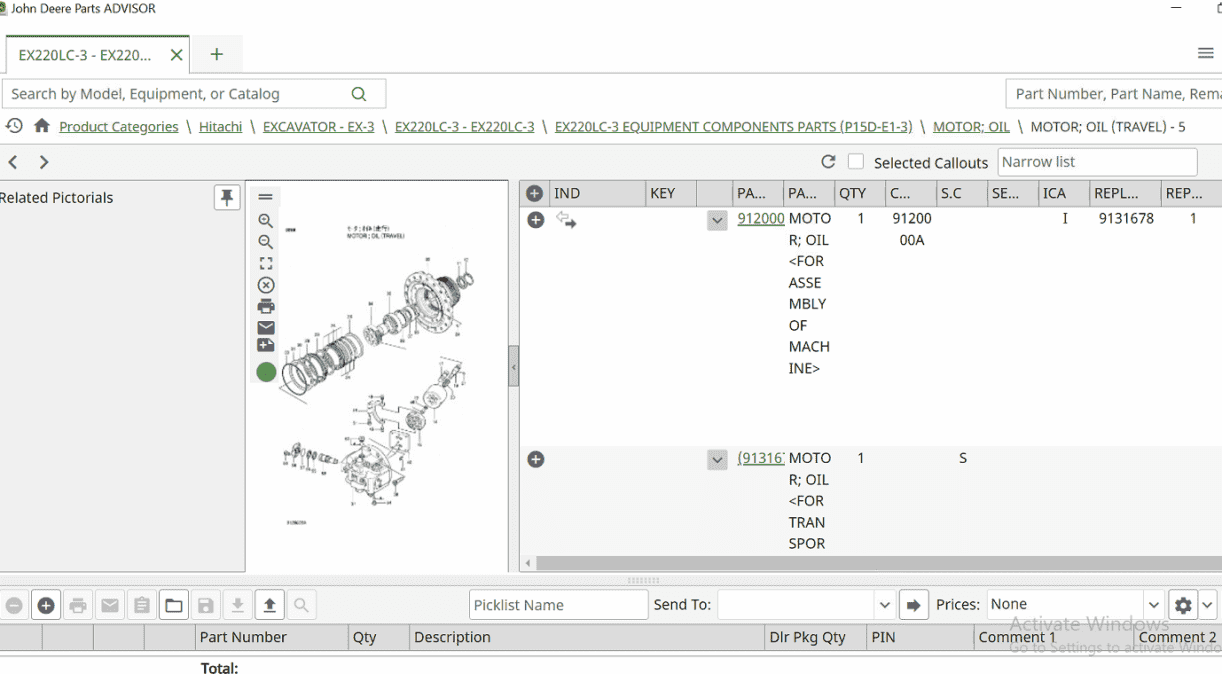Click the replacement arrows icon in first row
Viewport: 1222px width, 674px height.
pos(566,220)
